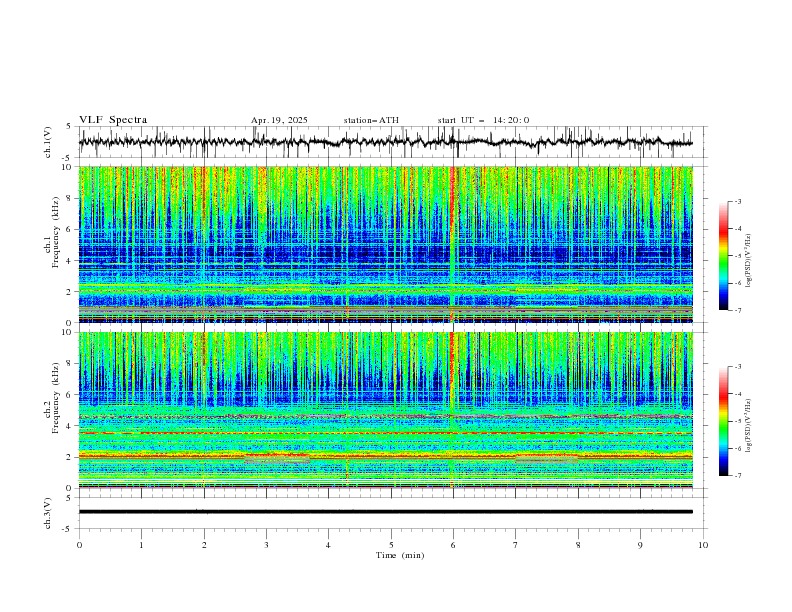792x612 pixels.
Task: Click the date 'Apr. 19, 2025'
Action: [x=279, y=120]
